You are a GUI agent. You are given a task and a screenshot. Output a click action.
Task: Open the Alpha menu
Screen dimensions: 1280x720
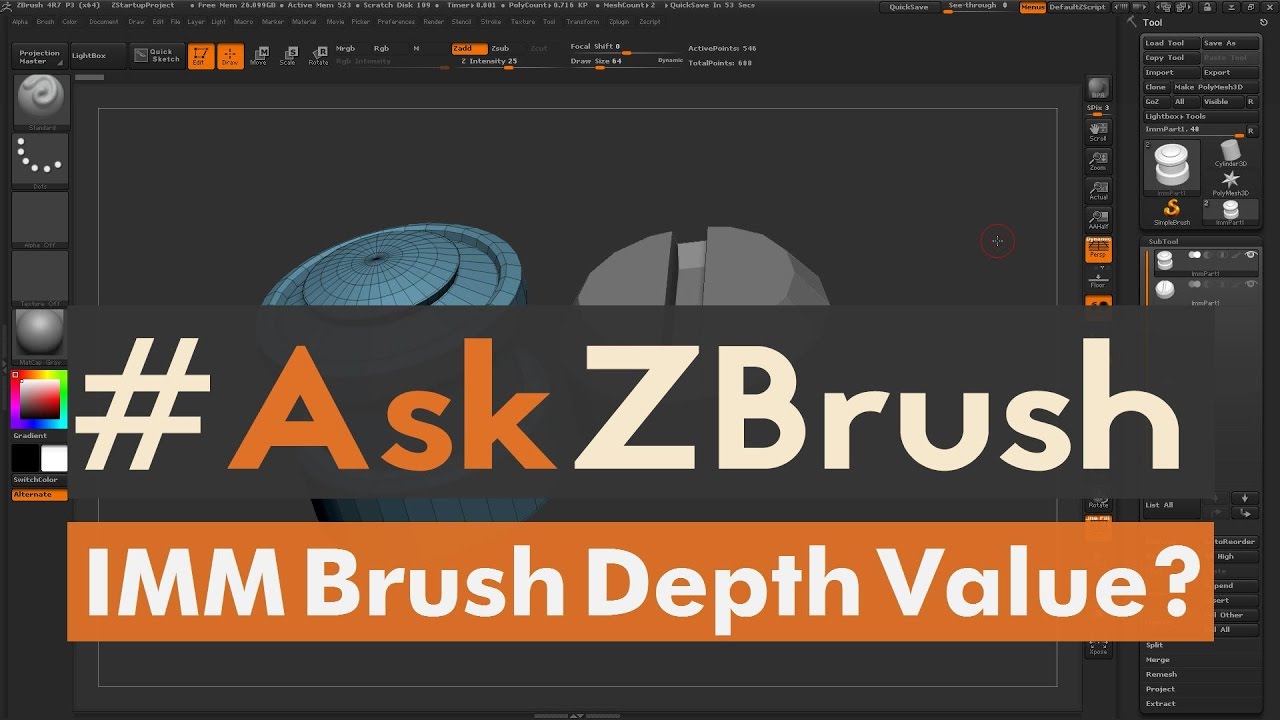tap(20, 21)
